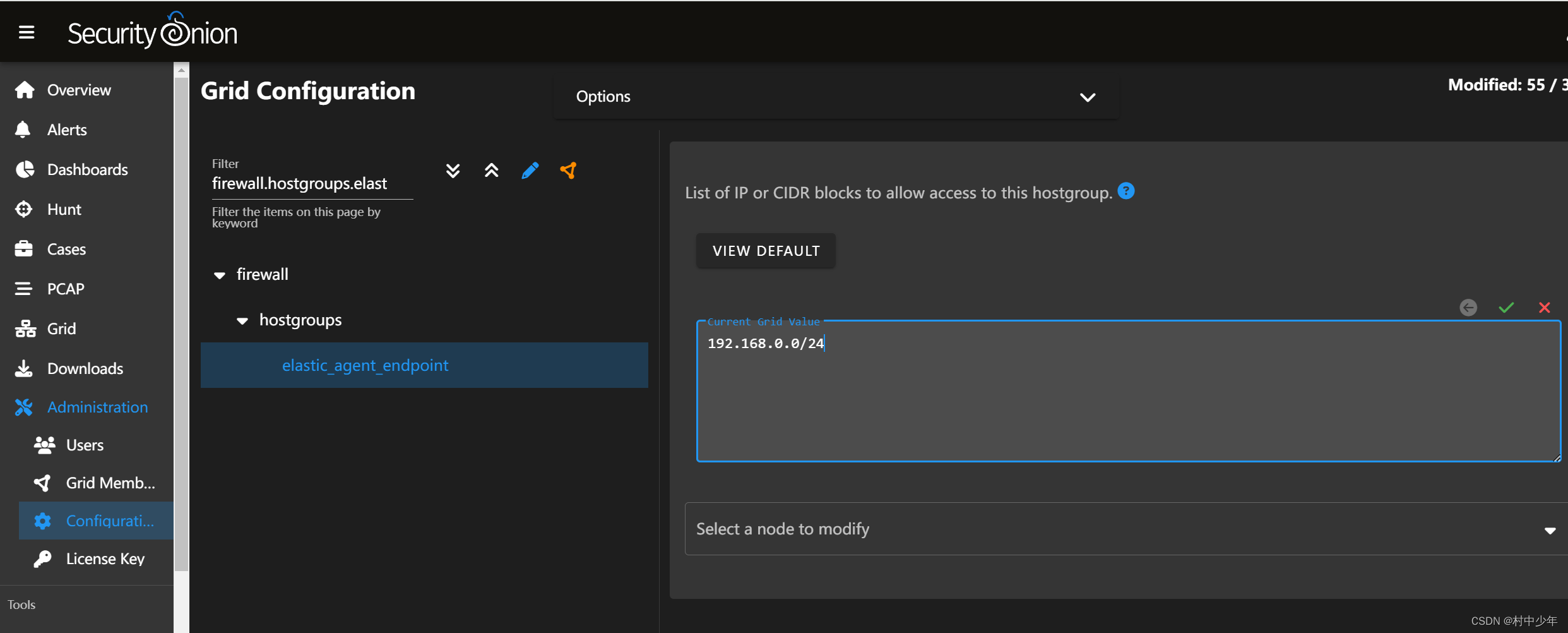This screenshot has width=1568, height=633.
Task: Click scrollbar up arrow in sidebar
Action: (x=181, y=70)
